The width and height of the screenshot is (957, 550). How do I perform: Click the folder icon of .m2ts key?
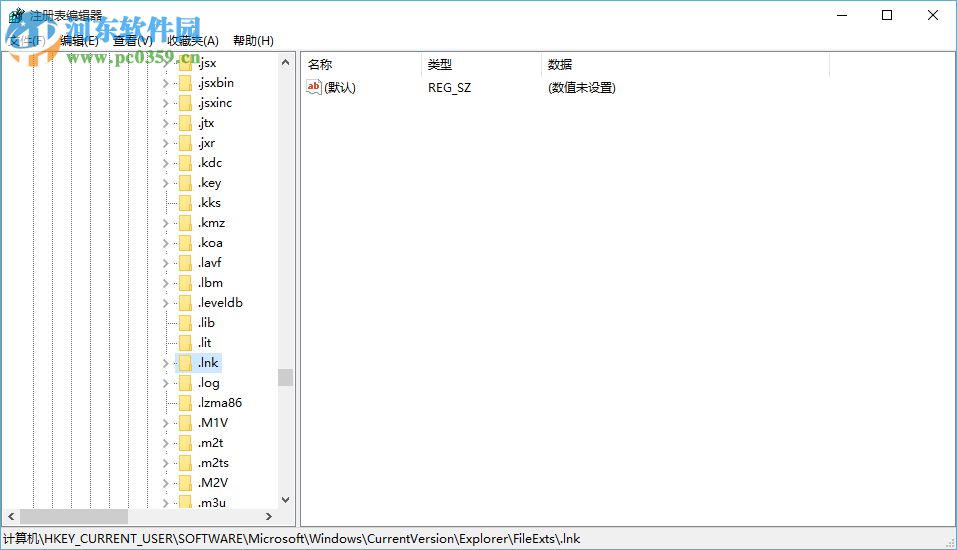(186, 463)
